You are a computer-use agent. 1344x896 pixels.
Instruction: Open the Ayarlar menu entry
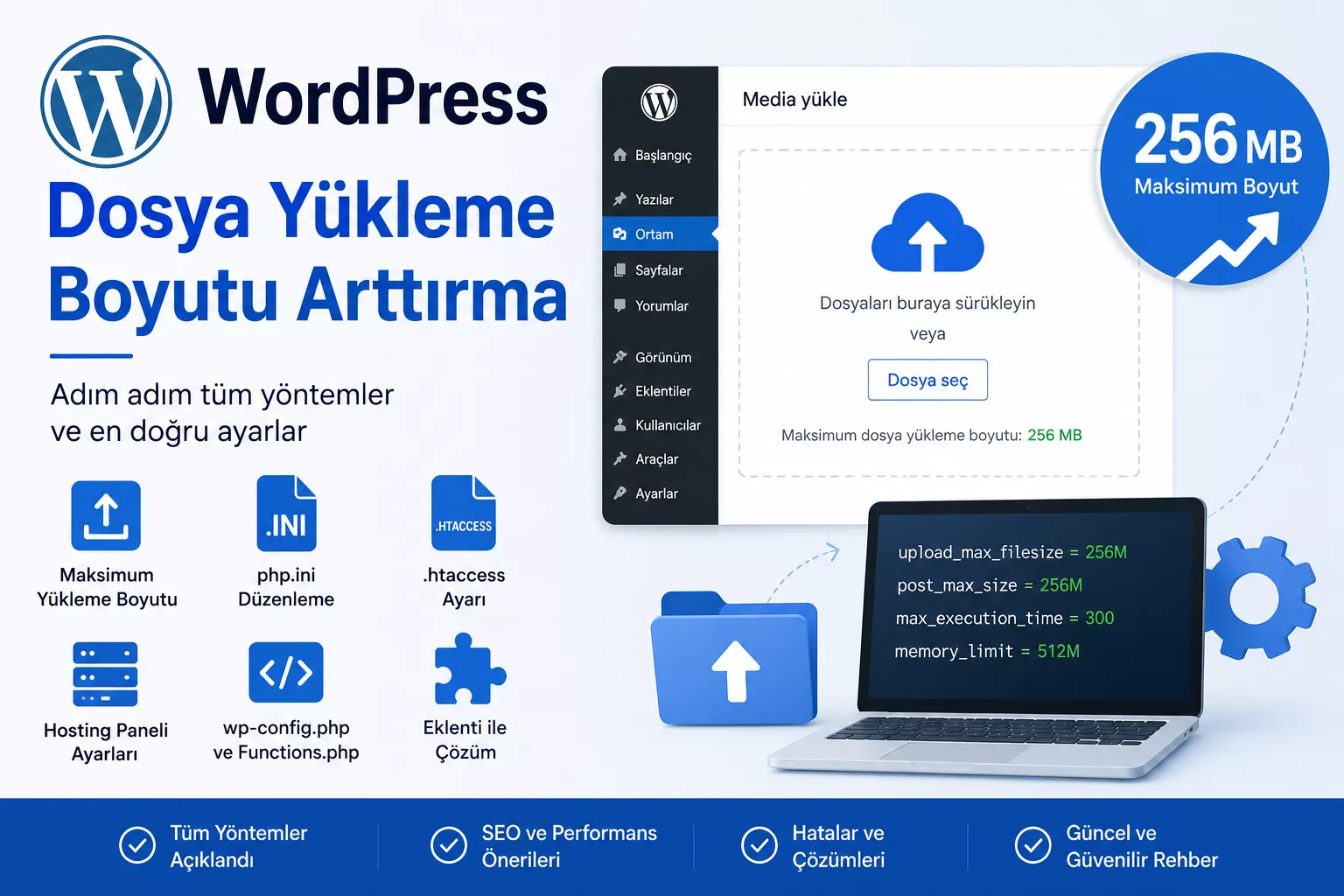[660, 493]
